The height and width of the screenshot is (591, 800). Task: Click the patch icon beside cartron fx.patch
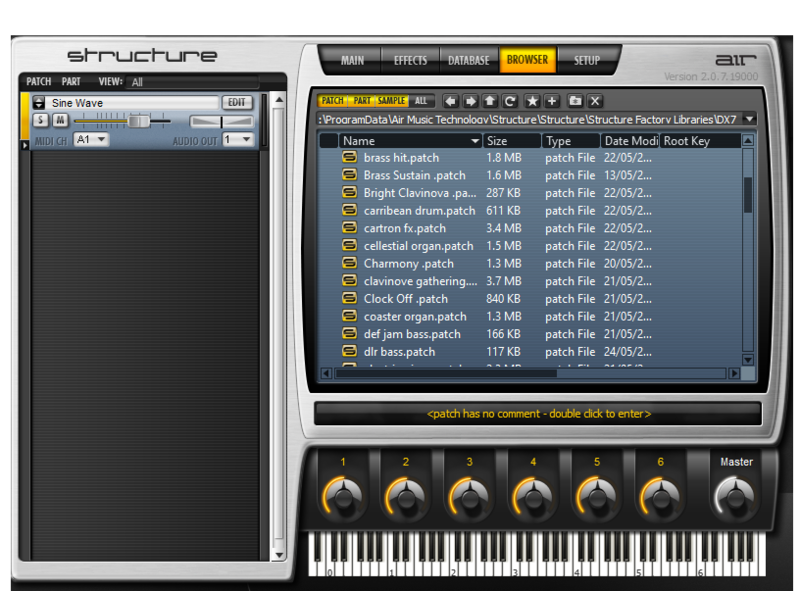(x=349, y=228)
